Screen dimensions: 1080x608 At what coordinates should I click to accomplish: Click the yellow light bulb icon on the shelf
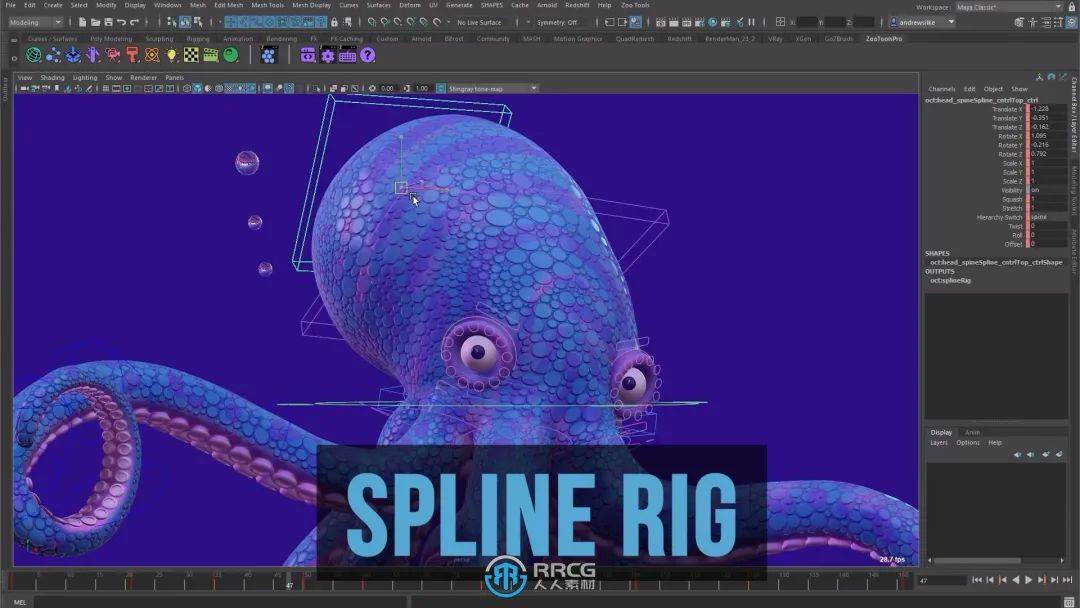coord(172,55)
